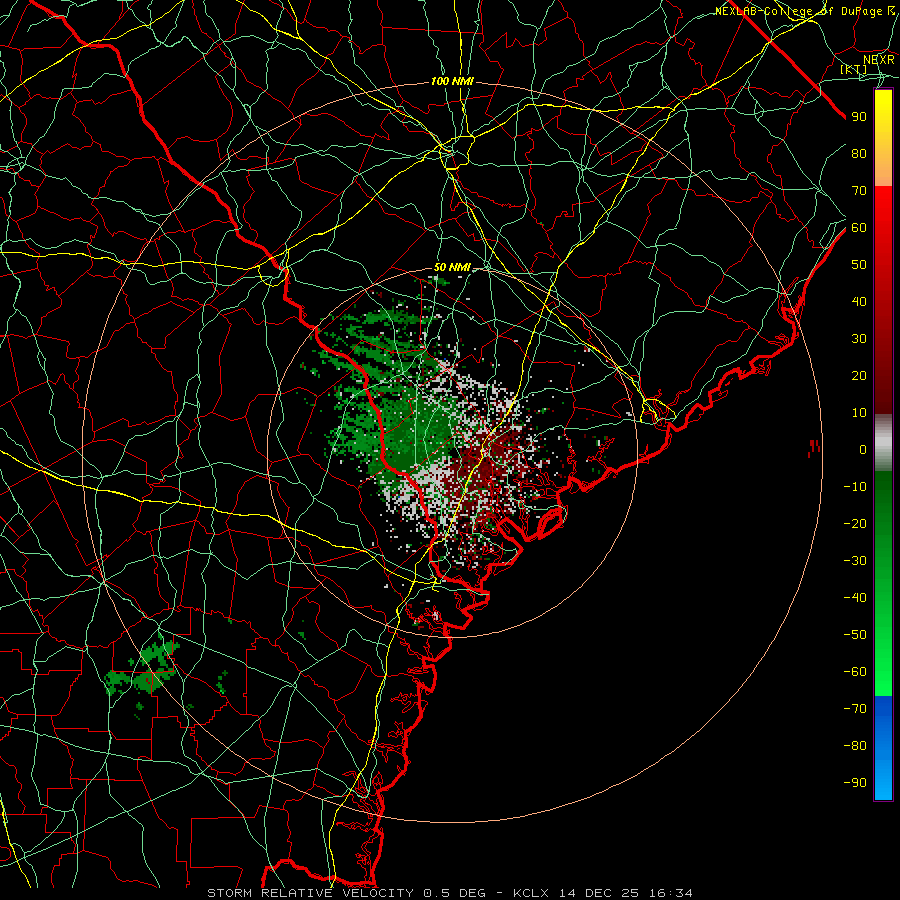Click the positive 80 knots scale label
The image size is (900, 900).
pyautogui.click(x=859, y=154)
